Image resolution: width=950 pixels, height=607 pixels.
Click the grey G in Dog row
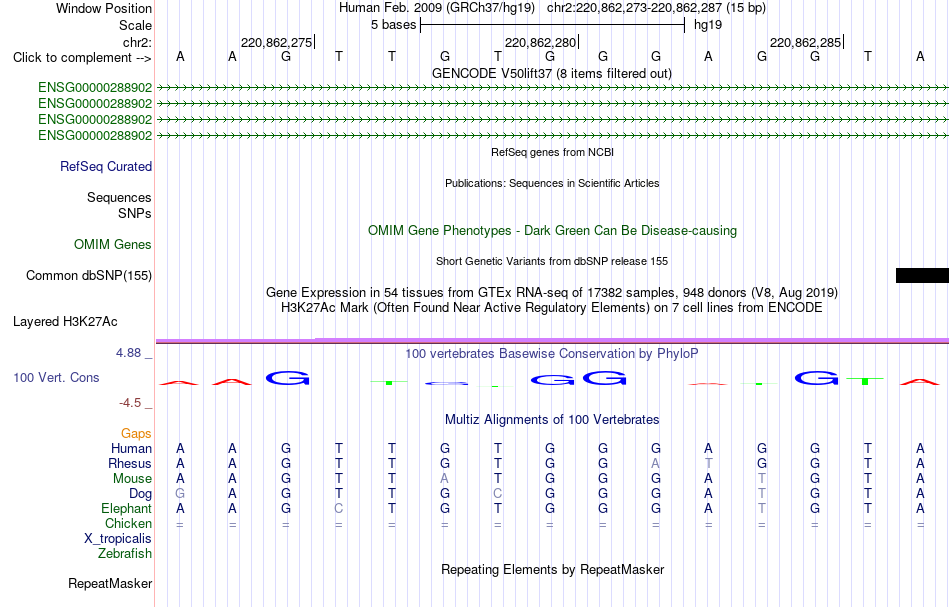pos(180,494)
